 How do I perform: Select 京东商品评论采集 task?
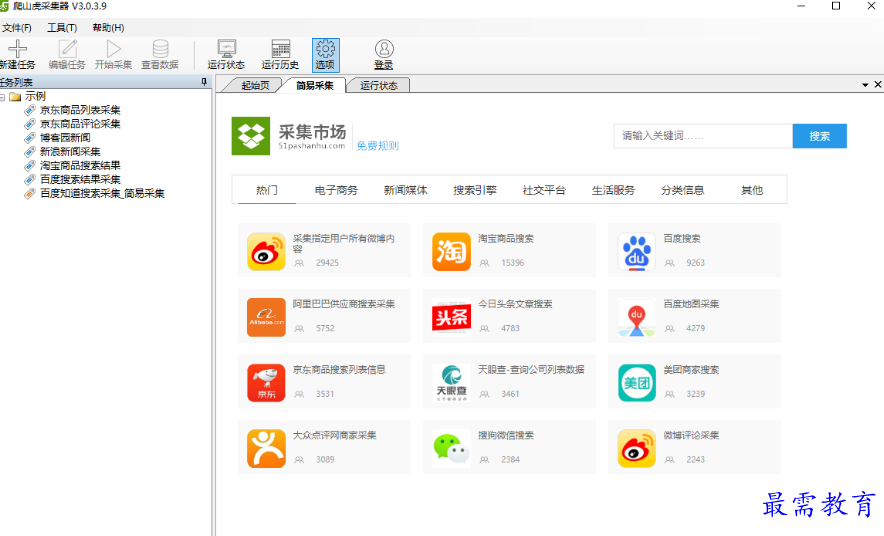pos(80,124)
